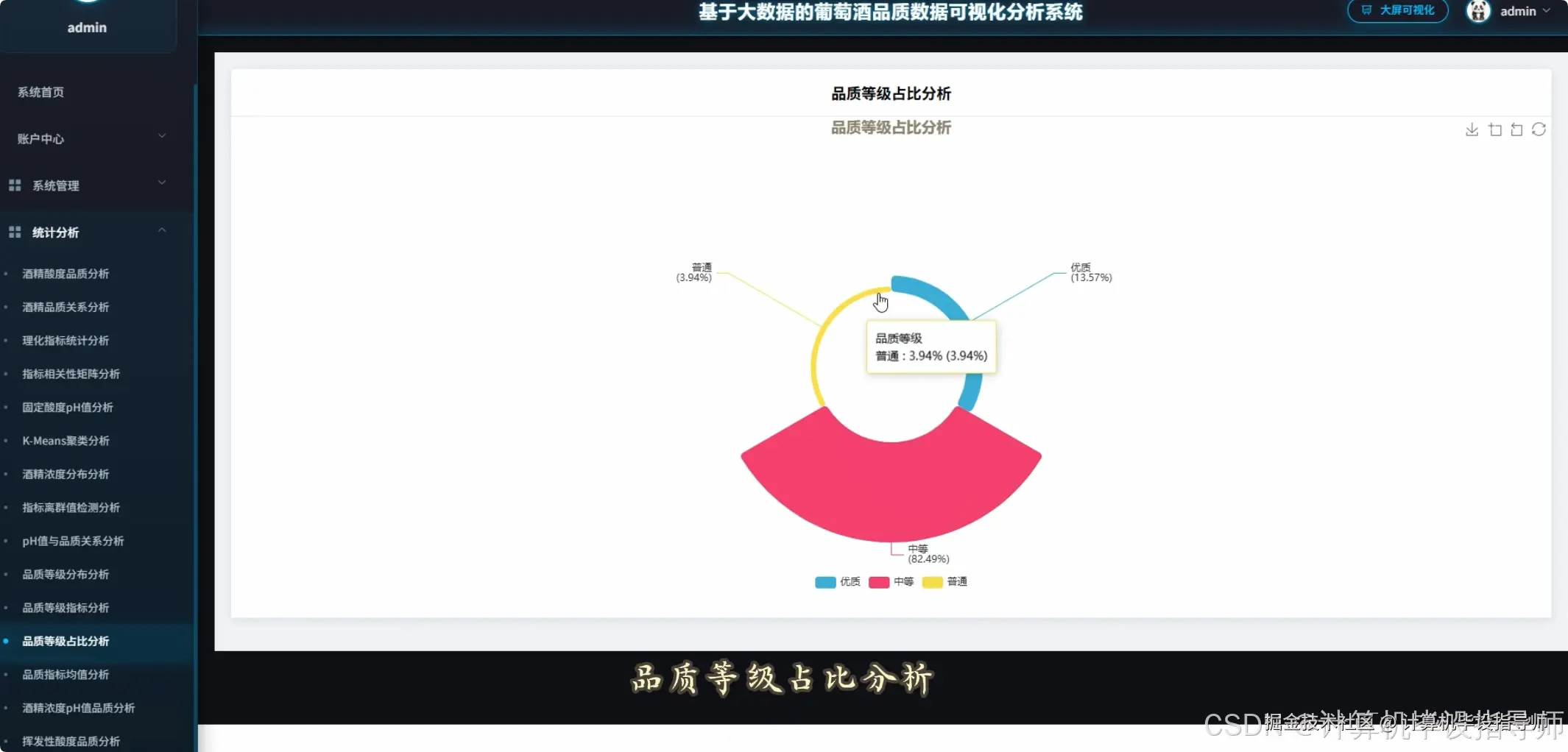Click the 系统管理 grid icon
This screenshot has height=752, width=1568.
point(15,185)
